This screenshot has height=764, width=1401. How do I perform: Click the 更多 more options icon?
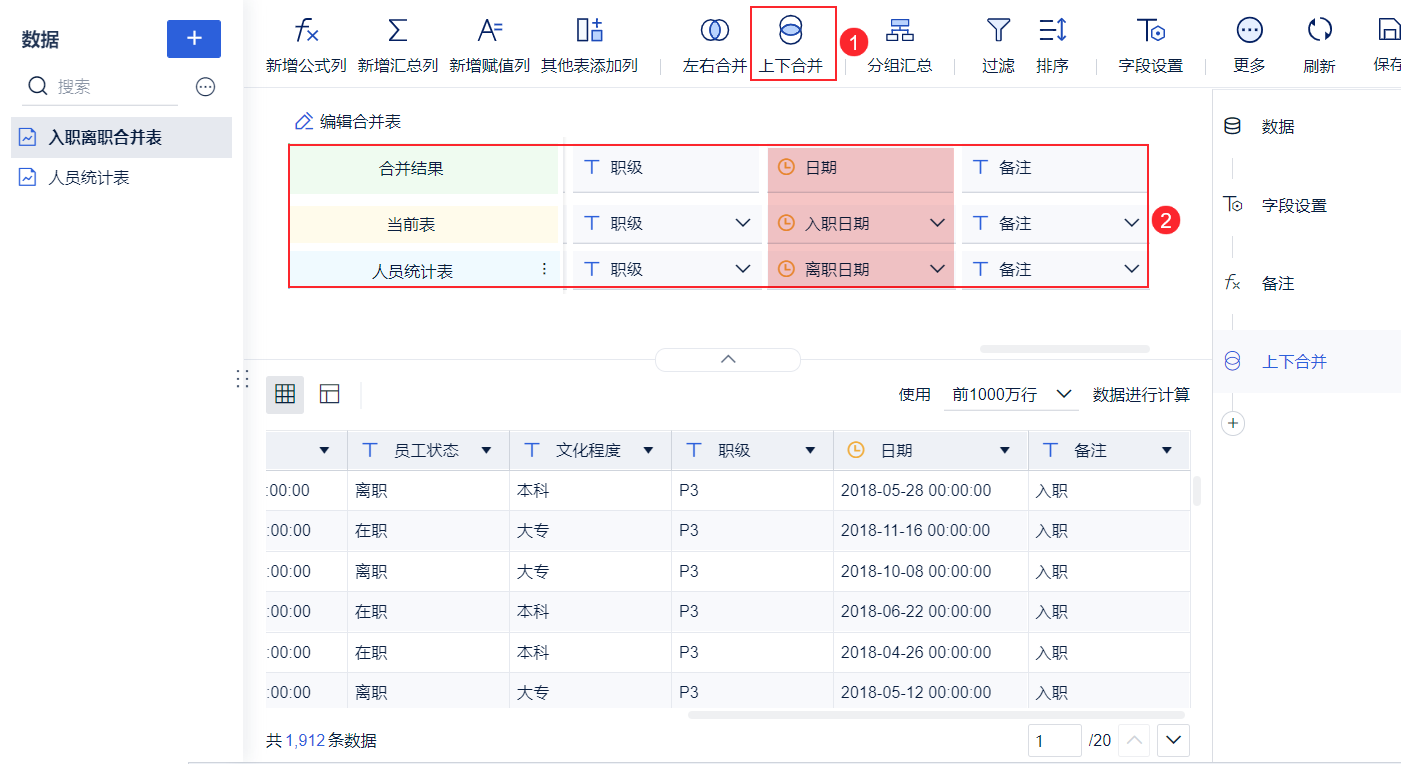click(1249, 30)
